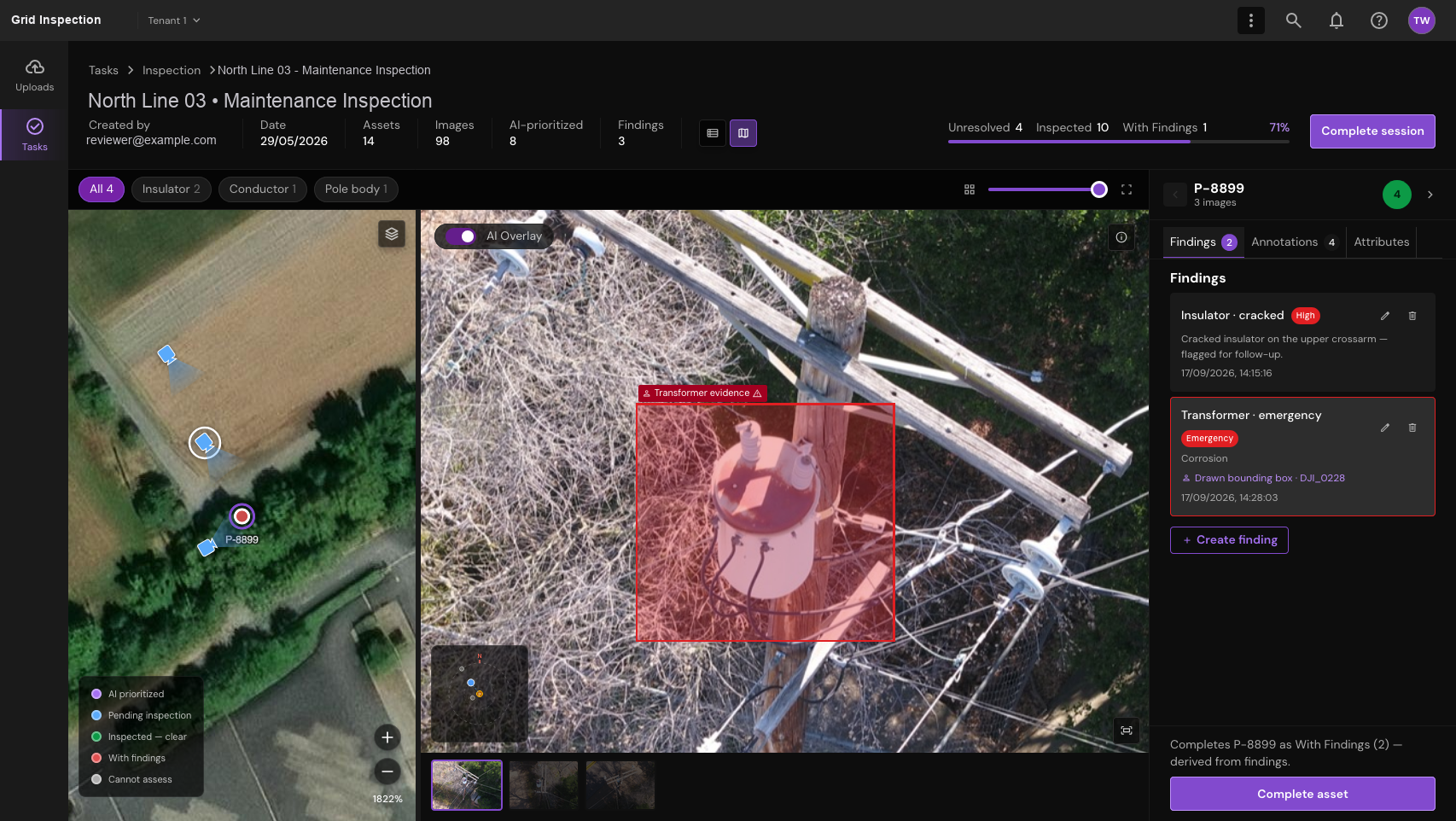This screenshot has height=821, width=1456.
Task: Select the second image thumbnail
Action: [x=544, y=785]
